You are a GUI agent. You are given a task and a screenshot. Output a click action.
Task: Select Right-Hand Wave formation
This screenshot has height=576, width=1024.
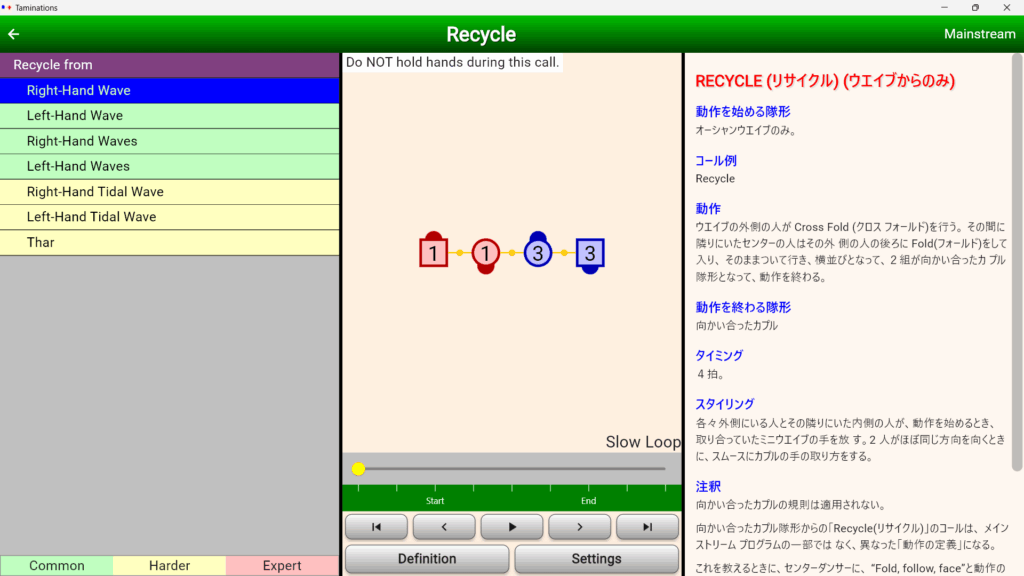tap(170, 90)
